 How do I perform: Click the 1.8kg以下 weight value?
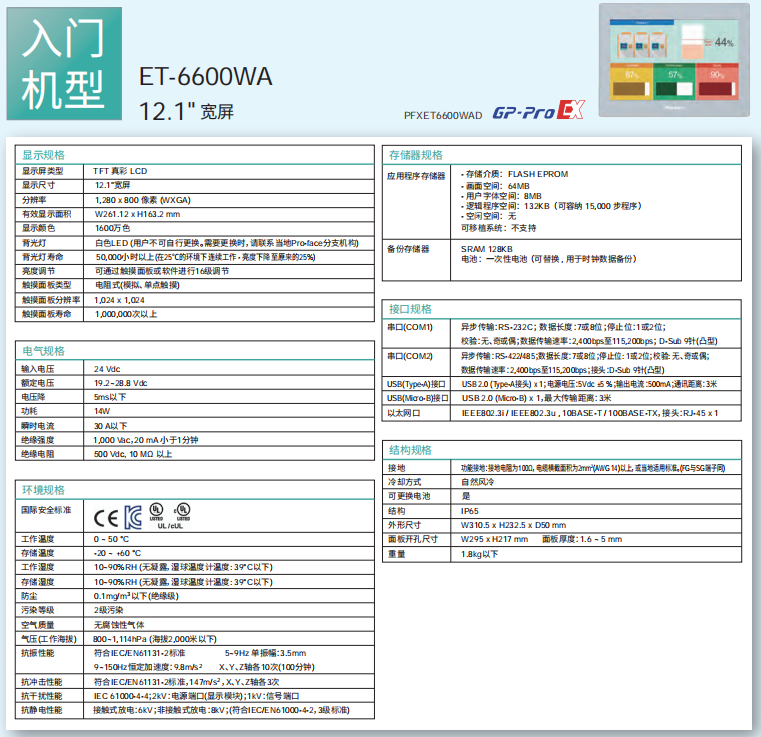pos(479,554)
